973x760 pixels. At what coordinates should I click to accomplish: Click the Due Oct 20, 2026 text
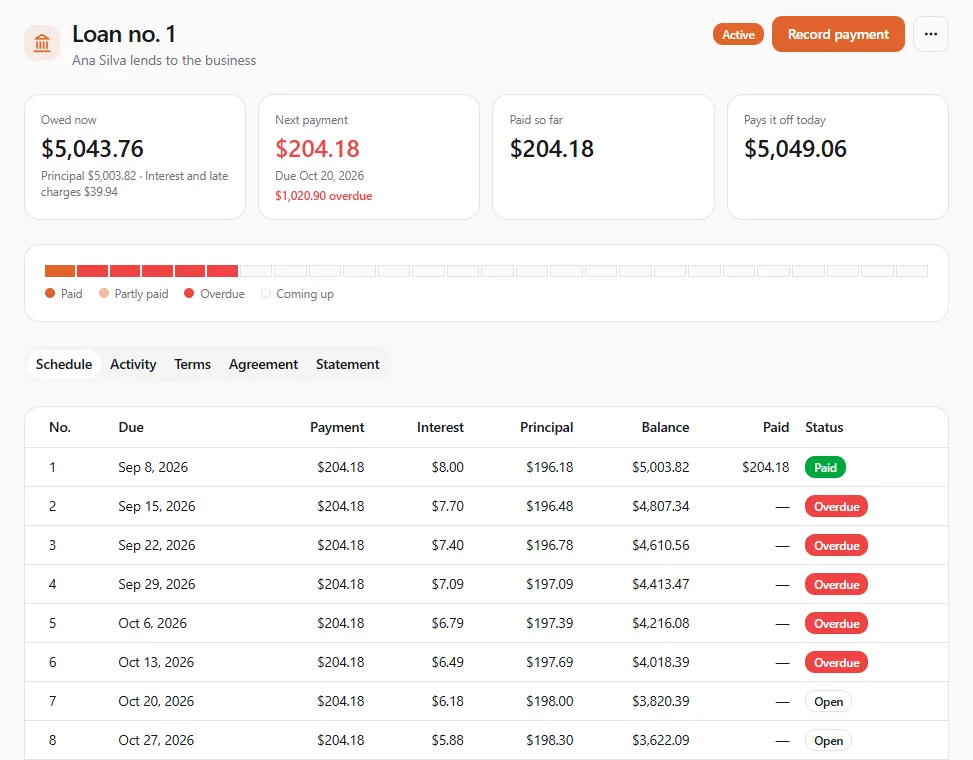pos(319,176)
